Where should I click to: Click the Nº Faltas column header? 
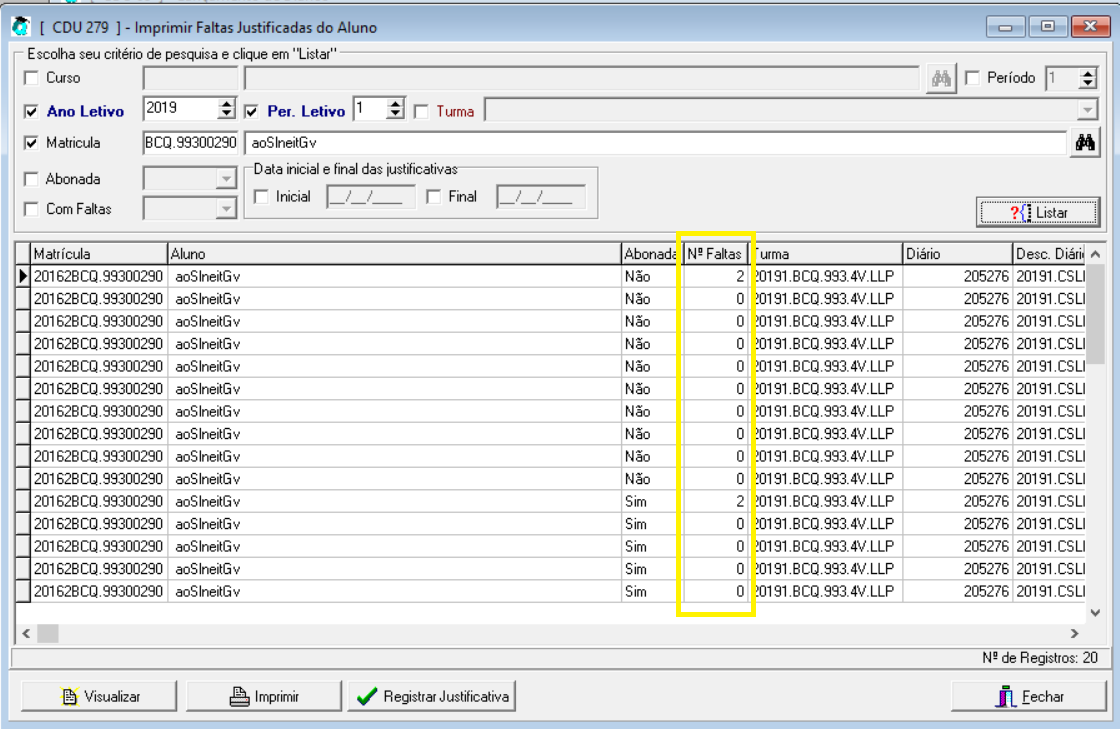click(x=714, y=254)
